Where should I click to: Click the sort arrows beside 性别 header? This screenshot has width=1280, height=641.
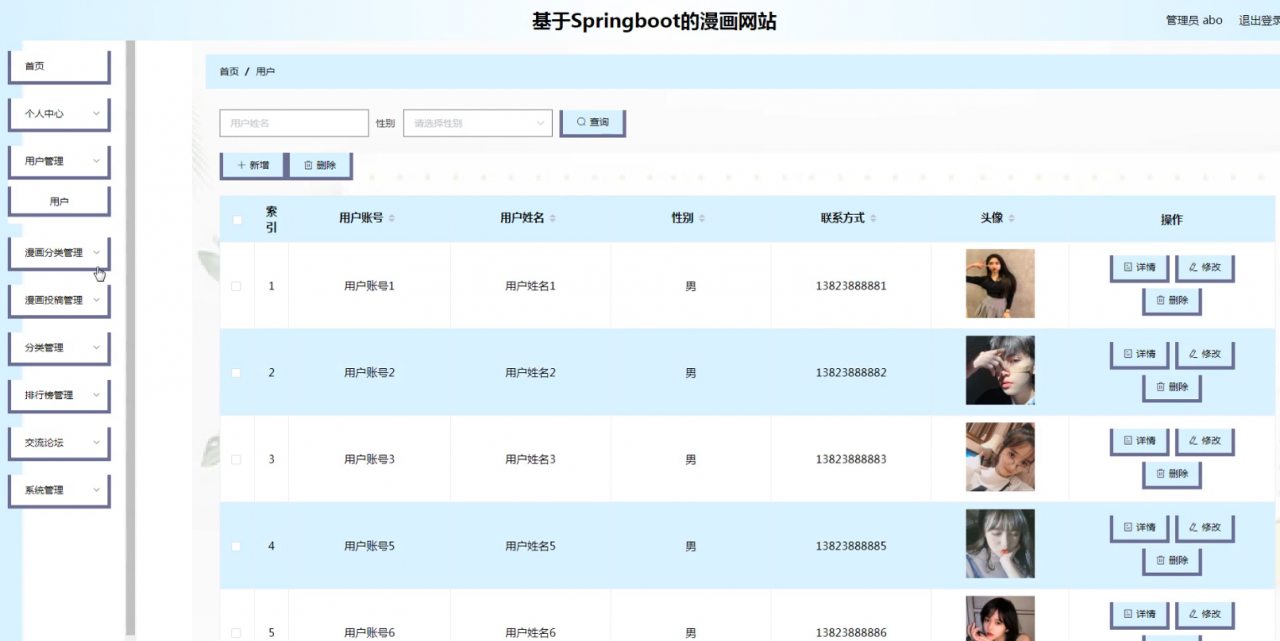click(701, 218)
